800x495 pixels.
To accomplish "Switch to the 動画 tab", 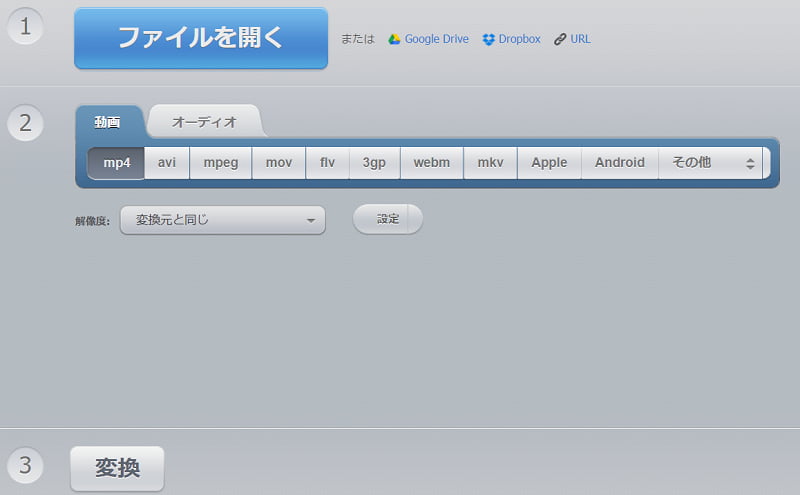I will click(x=107, y=122).
